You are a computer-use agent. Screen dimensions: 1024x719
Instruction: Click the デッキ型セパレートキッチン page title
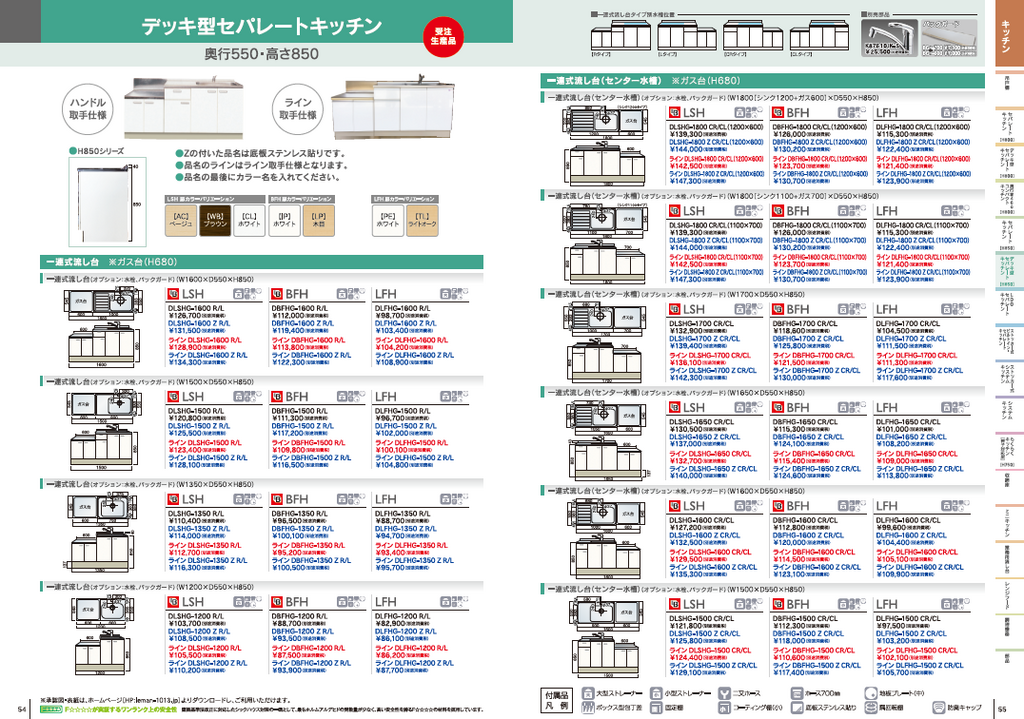(262, 25)
